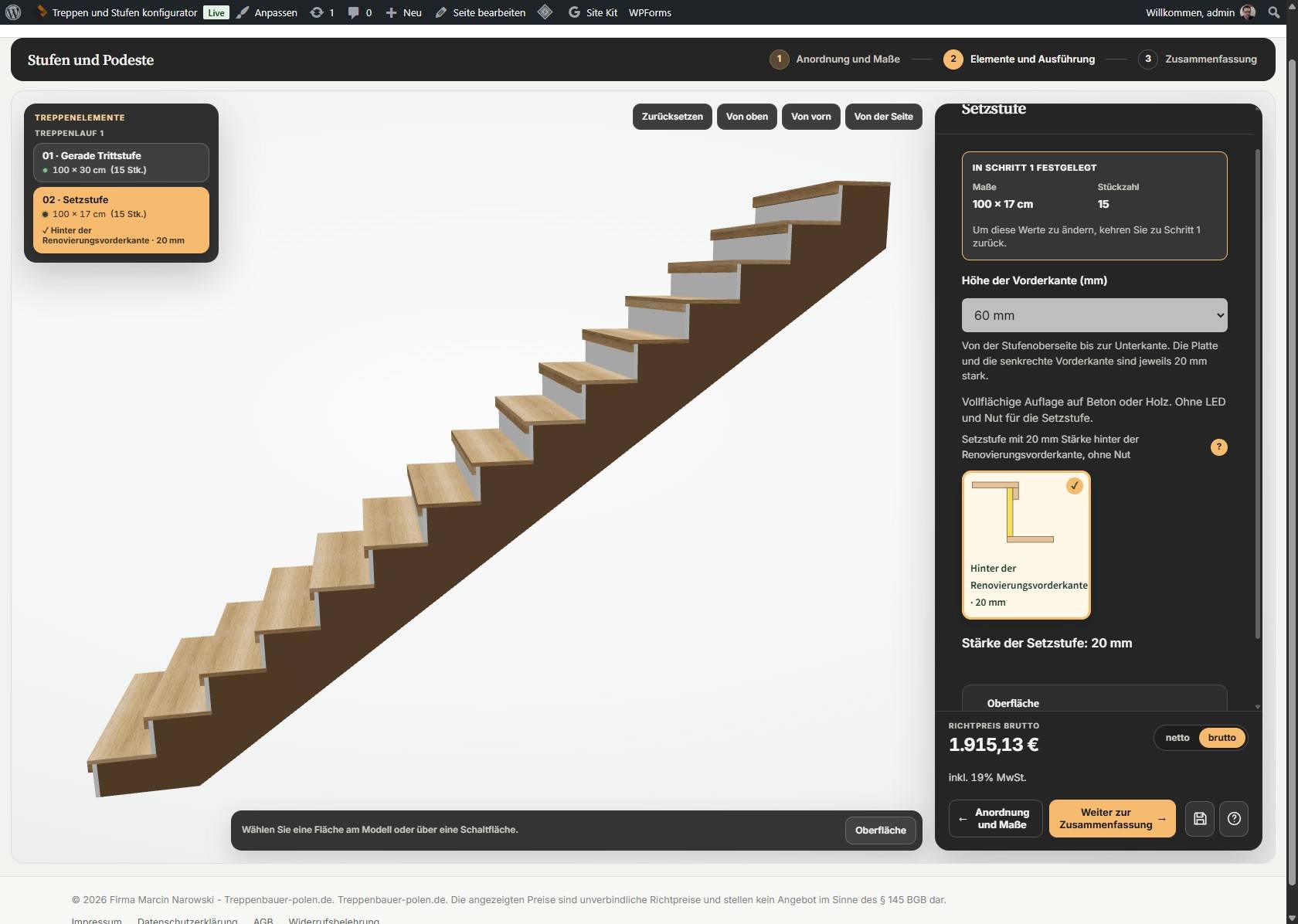Click the Anpassen brush icon
The width and height of the screenshot is (1298, 924).
[x=243, y=12]
